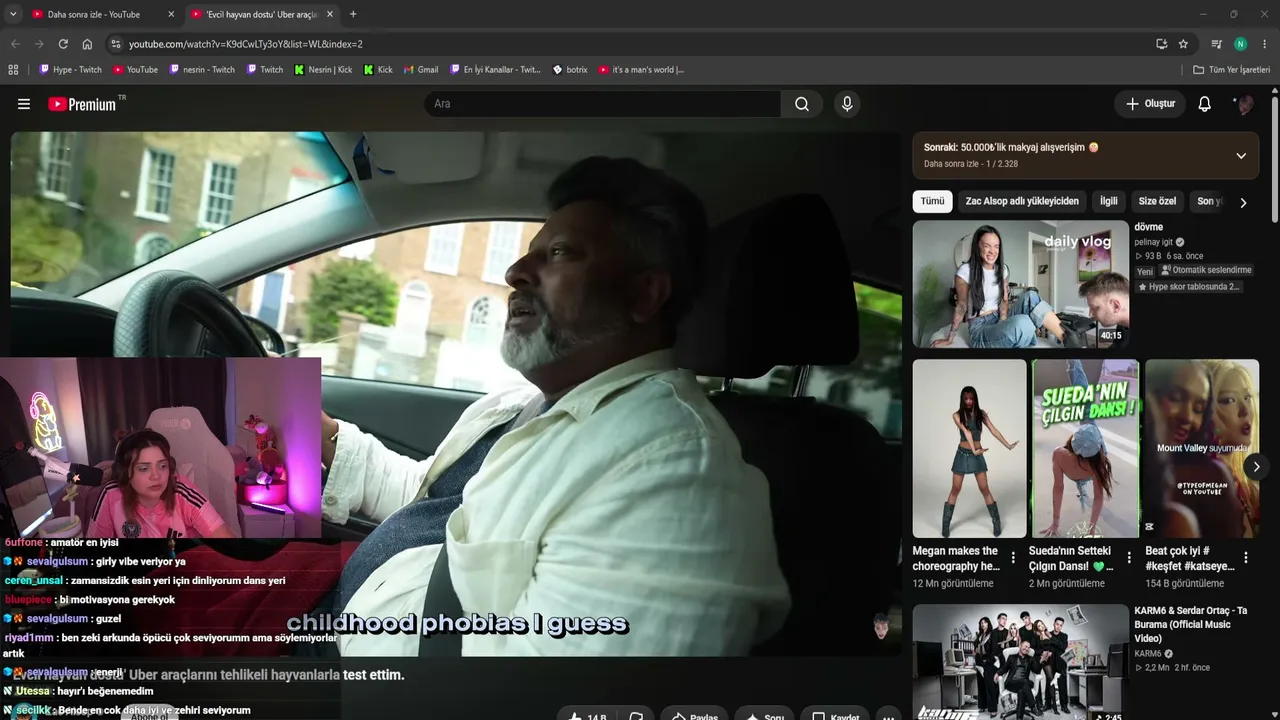Screen dimensions: 1280x720
Task: Start voice search with the microphone icon
Action: [847, 104]
